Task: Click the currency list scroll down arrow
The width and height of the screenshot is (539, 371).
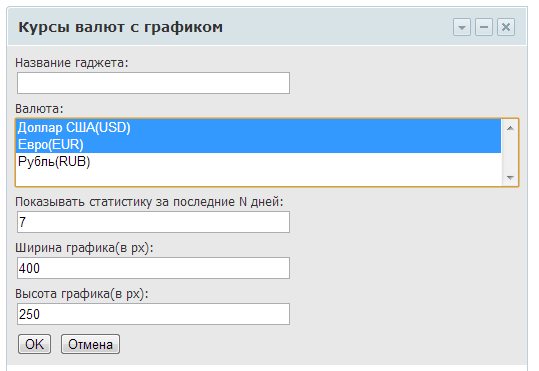Action: (510, 177)
